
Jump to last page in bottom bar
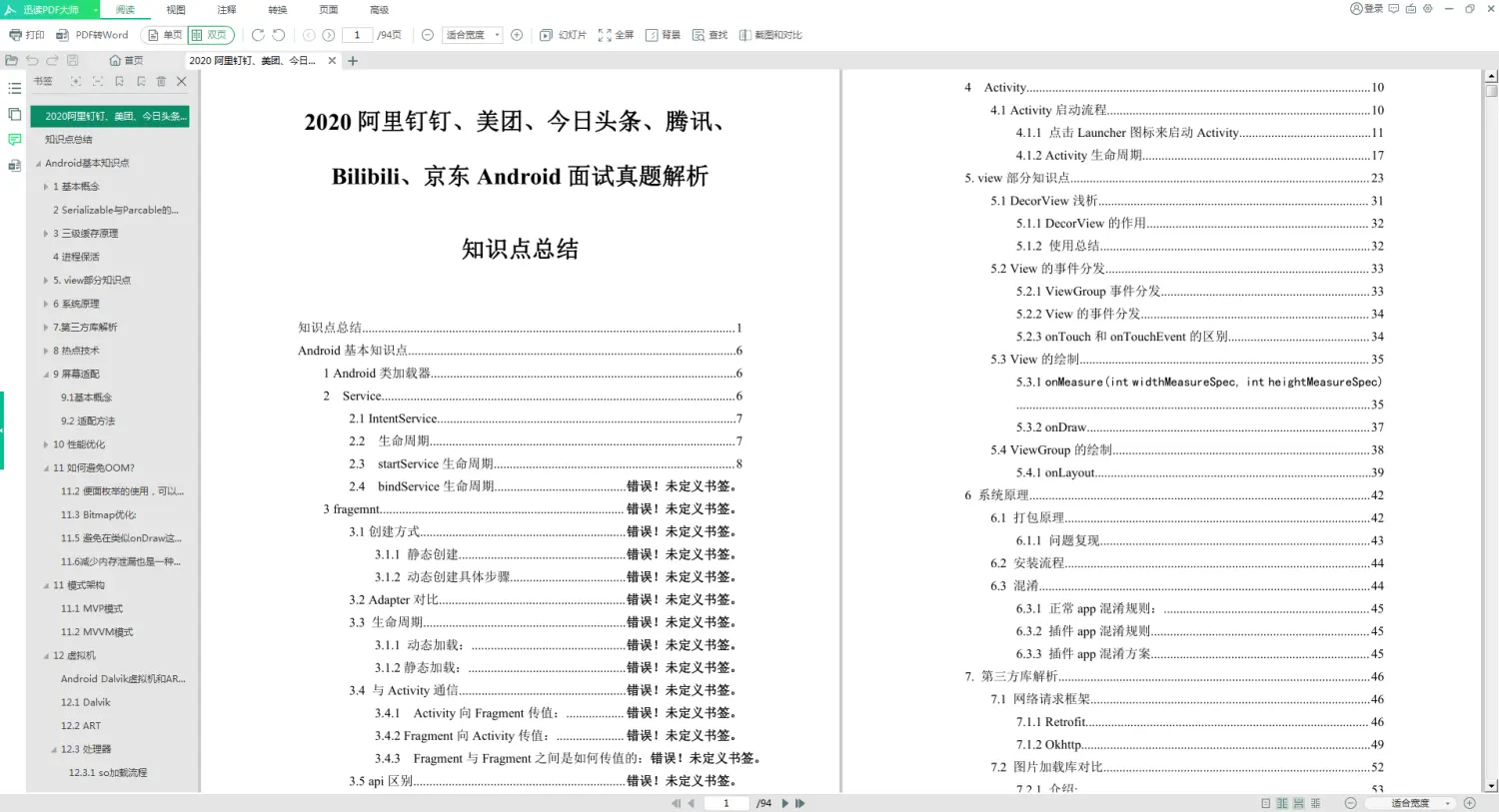[x=799, y=803]
